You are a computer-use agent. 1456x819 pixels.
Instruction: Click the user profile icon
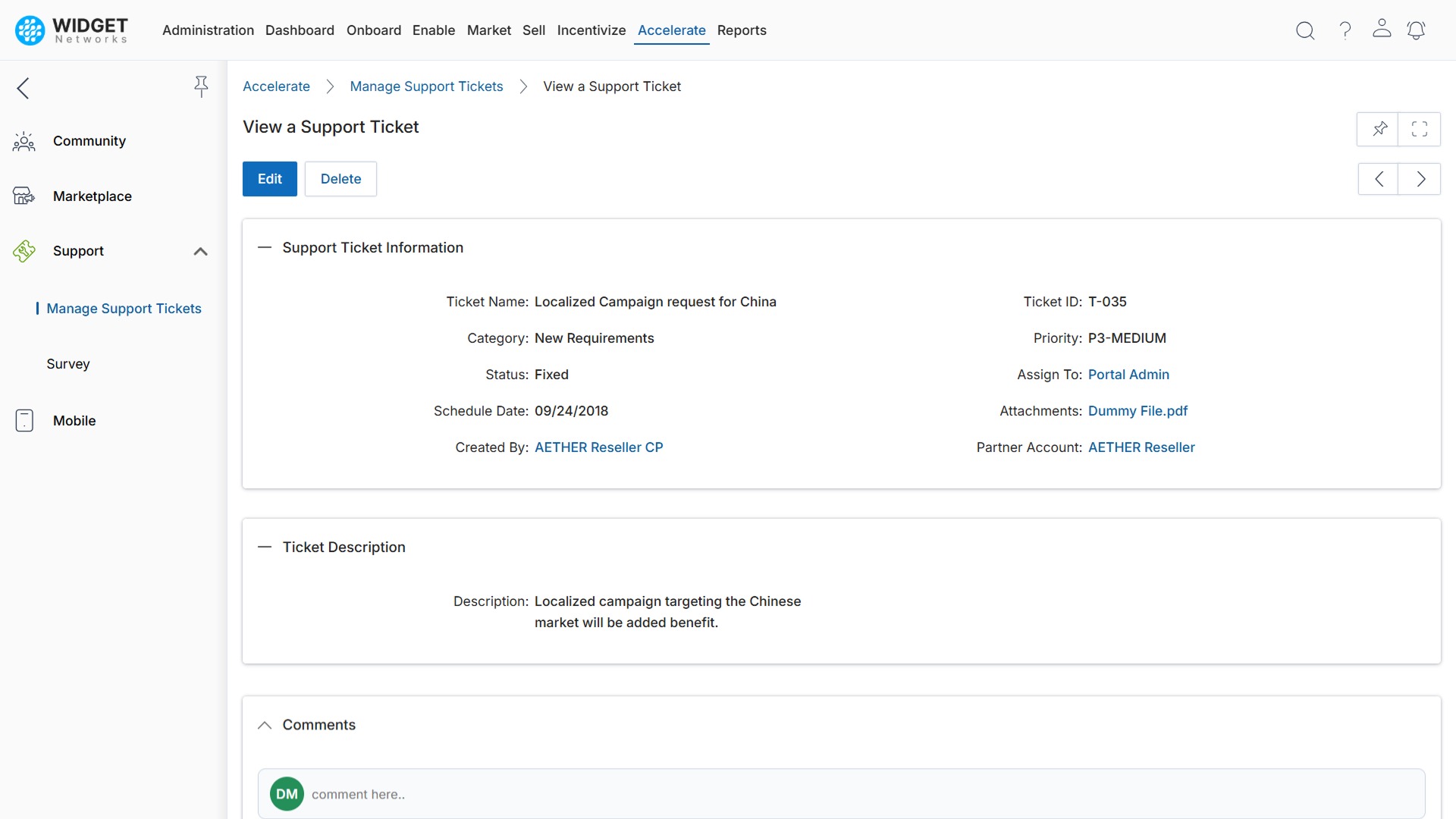(x=1381, y=30)
